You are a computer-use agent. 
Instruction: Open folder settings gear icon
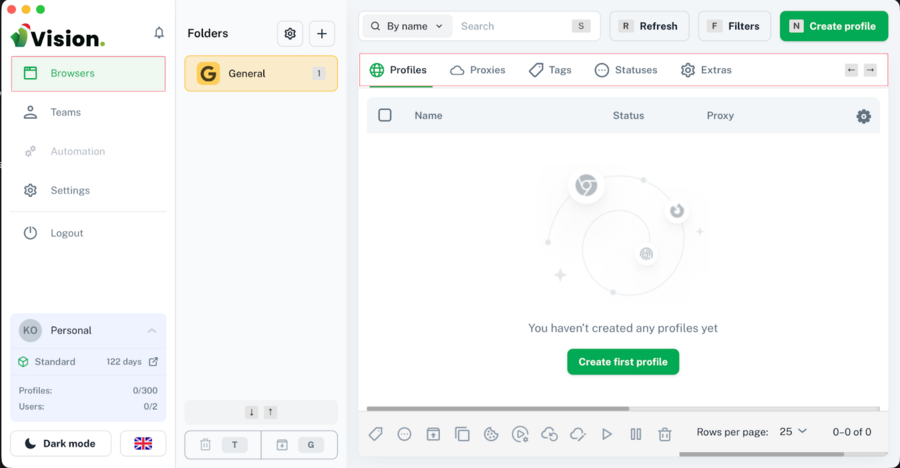point(290,34)
